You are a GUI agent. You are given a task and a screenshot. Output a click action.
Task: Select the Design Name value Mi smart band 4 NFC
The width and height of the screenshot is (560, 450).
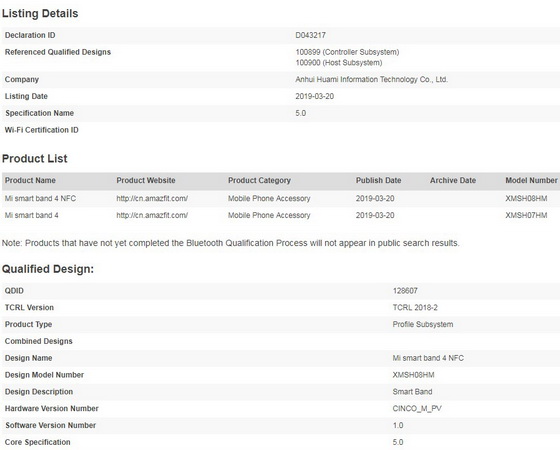pos(428,358)
